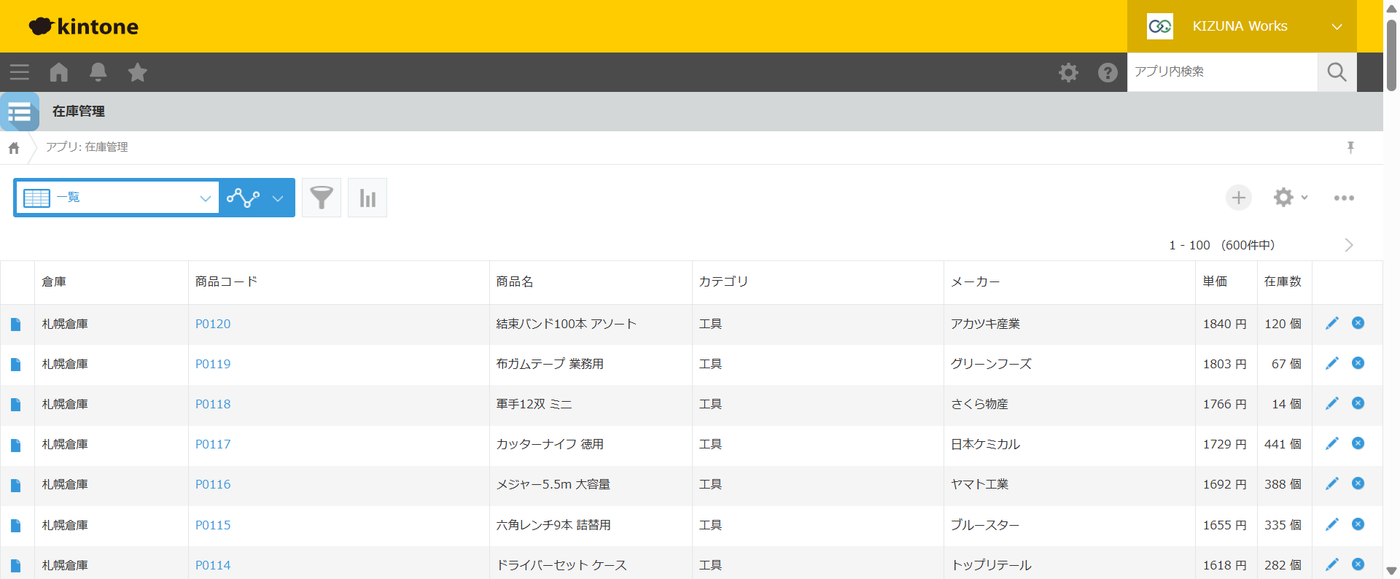Screen dimensions: 1400x579
Task: Delete the P0120 record
Action: point(1358,322)
